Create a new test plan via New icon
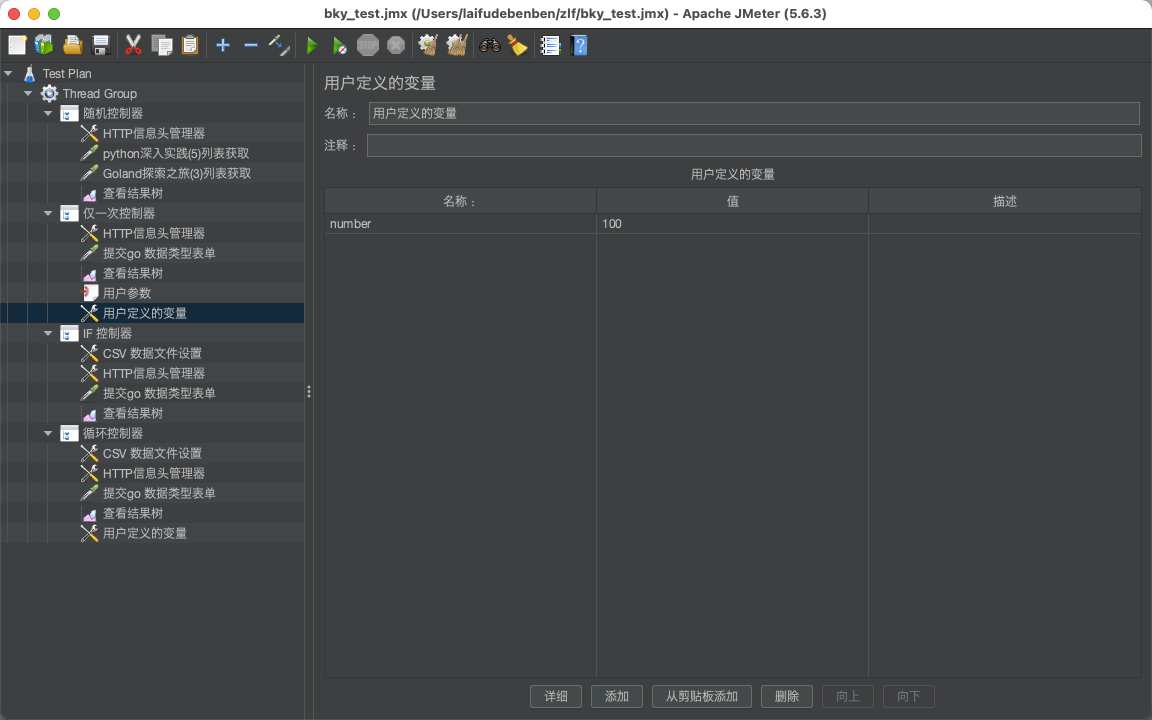Viewport: 1152px width, 720px height. click(x=17, y=46)
